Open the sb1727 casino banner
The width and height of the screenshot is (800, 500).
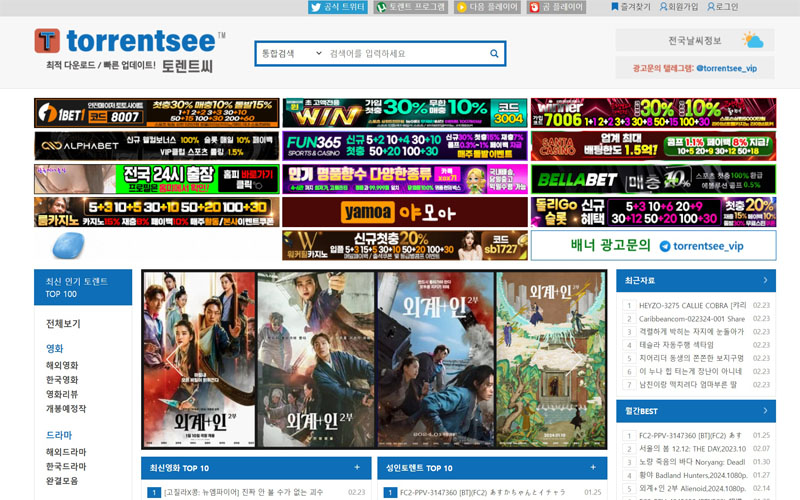coord(405,245)
